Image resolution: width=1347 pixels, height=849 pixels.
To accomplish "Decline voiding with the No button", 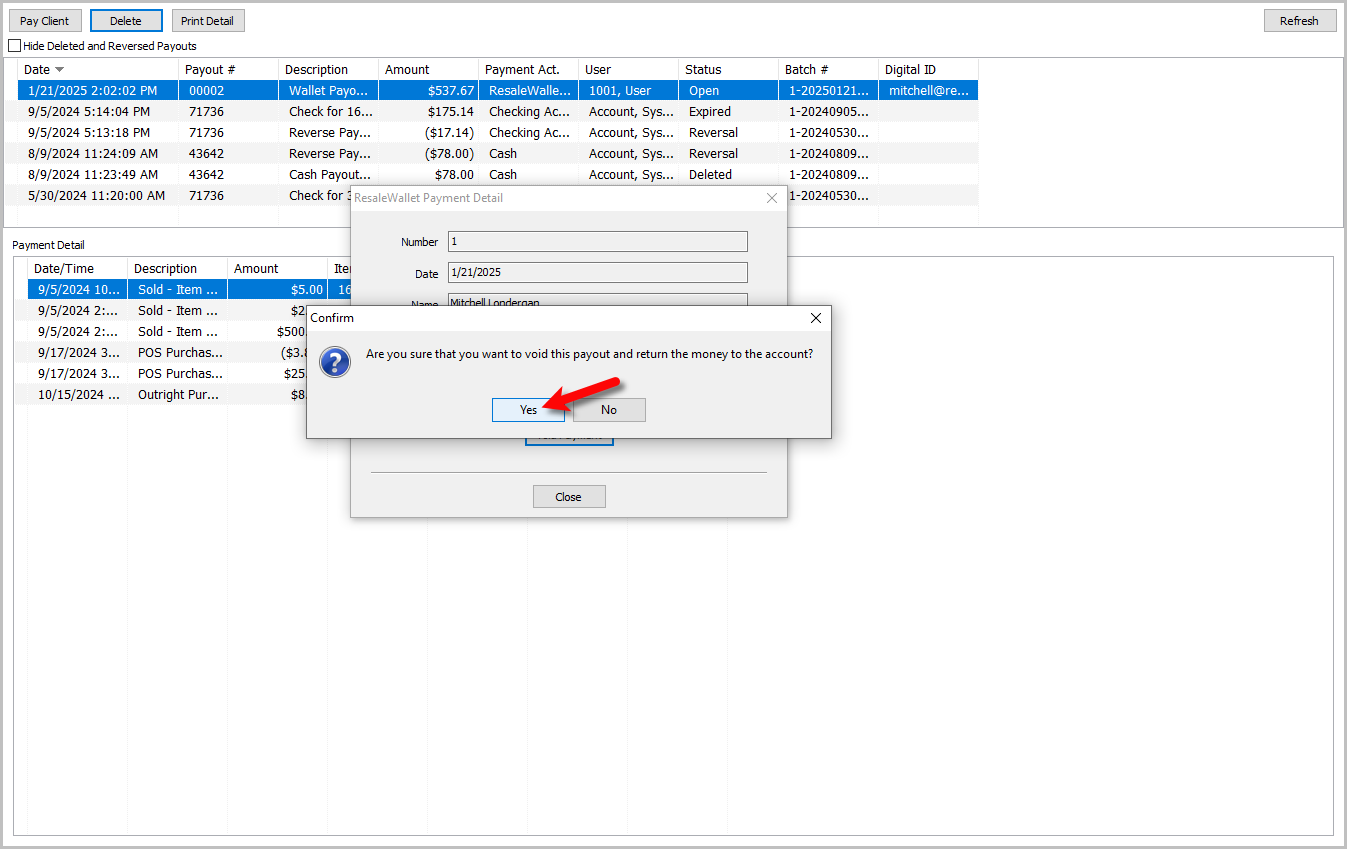I will 609,410.
